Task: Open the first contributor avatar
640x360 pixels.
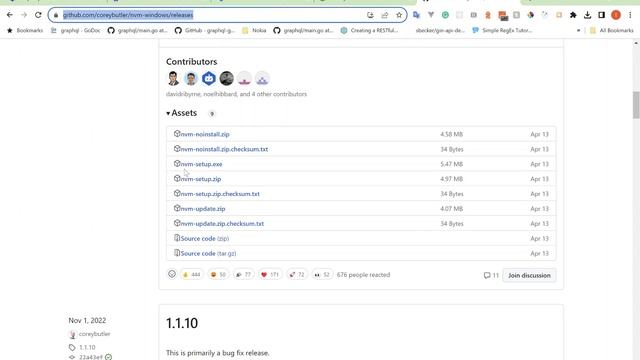Action: 173,78
